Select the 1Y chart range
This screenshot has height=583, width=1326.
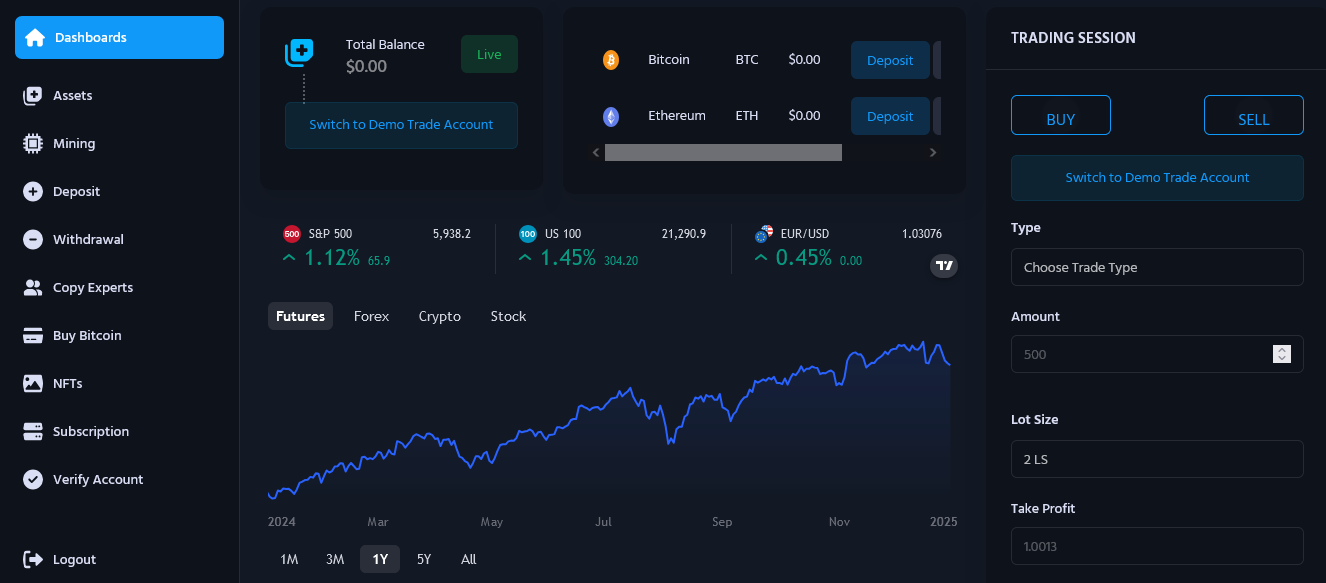tap(380, 559)
